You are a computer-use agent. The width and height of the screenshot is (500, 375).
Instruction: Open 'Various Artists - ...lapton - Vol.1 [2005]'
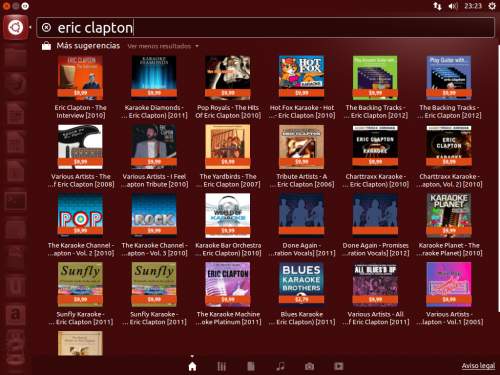[x=449, y=294]
